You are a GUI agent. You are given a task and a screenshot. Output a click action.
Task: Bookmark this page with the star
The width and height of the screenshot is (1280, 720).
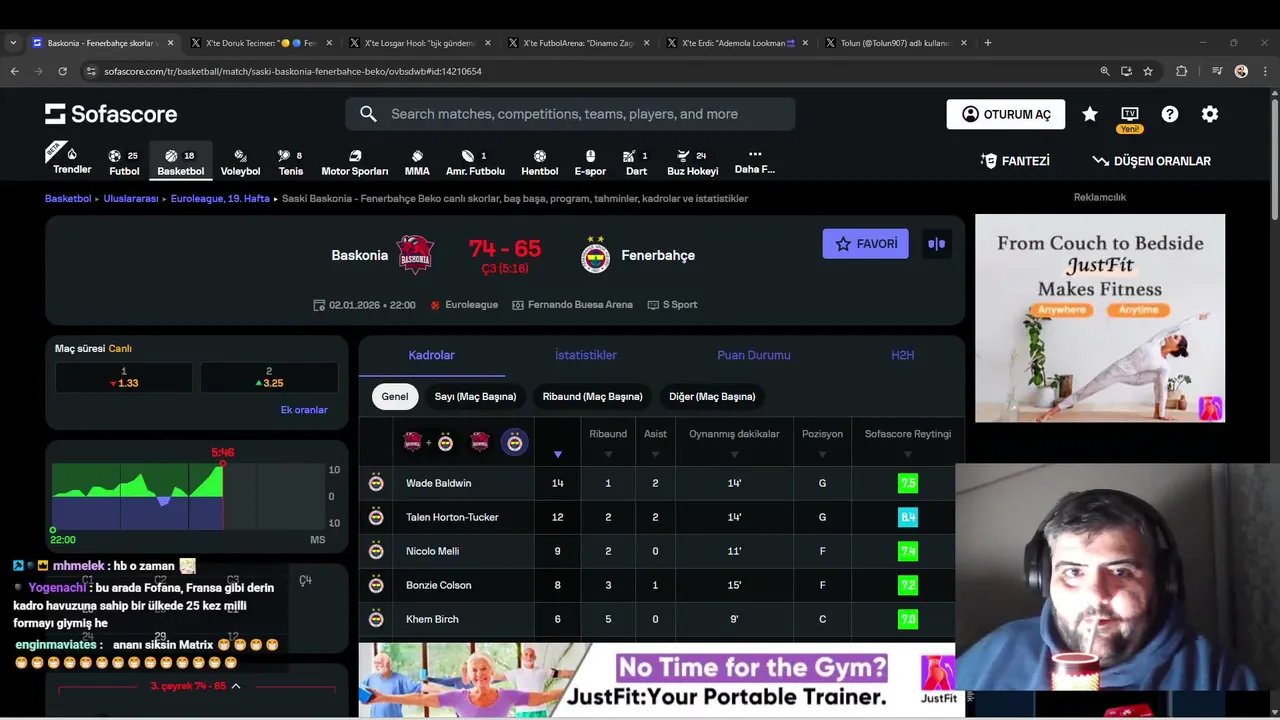pyautogui.click(x=1148, y=71)
